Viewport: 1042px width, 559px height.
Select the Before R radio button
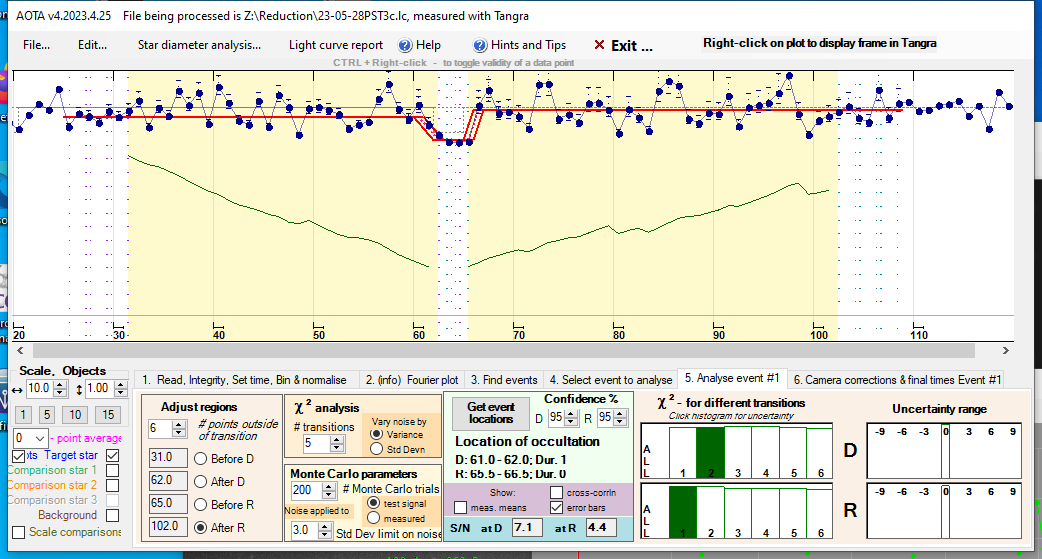pos(201,504)
